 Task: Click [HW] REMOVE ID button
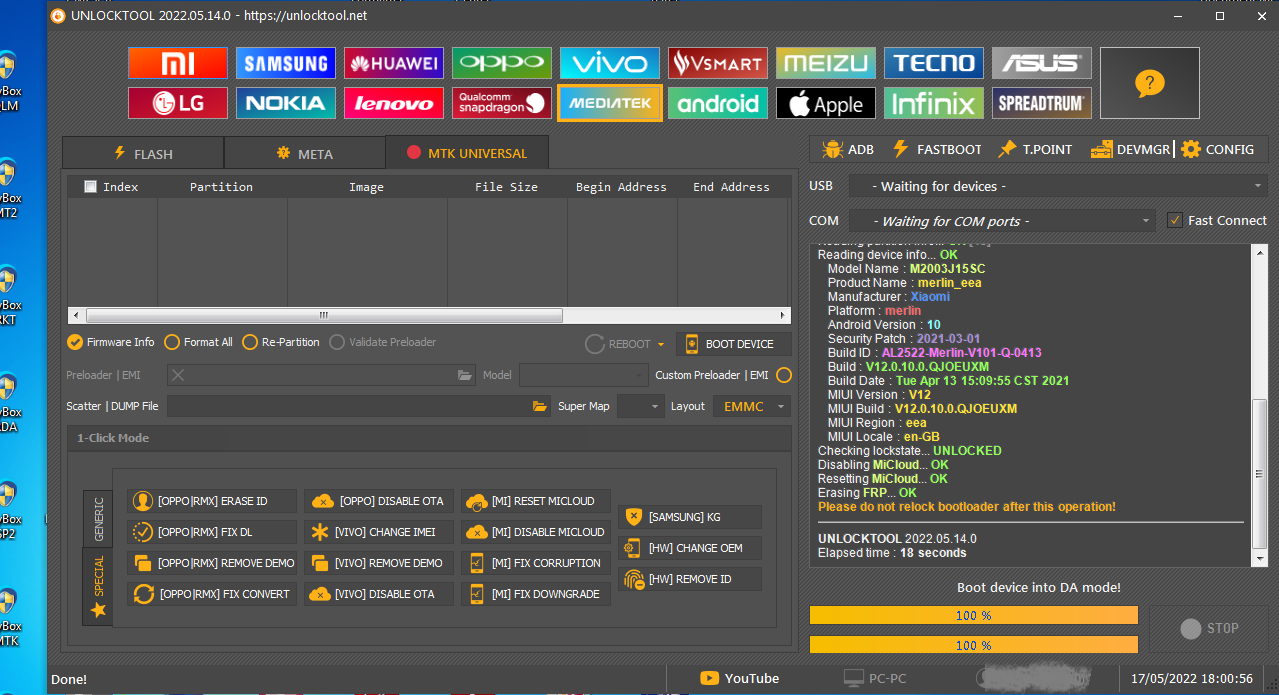[690, 579]
